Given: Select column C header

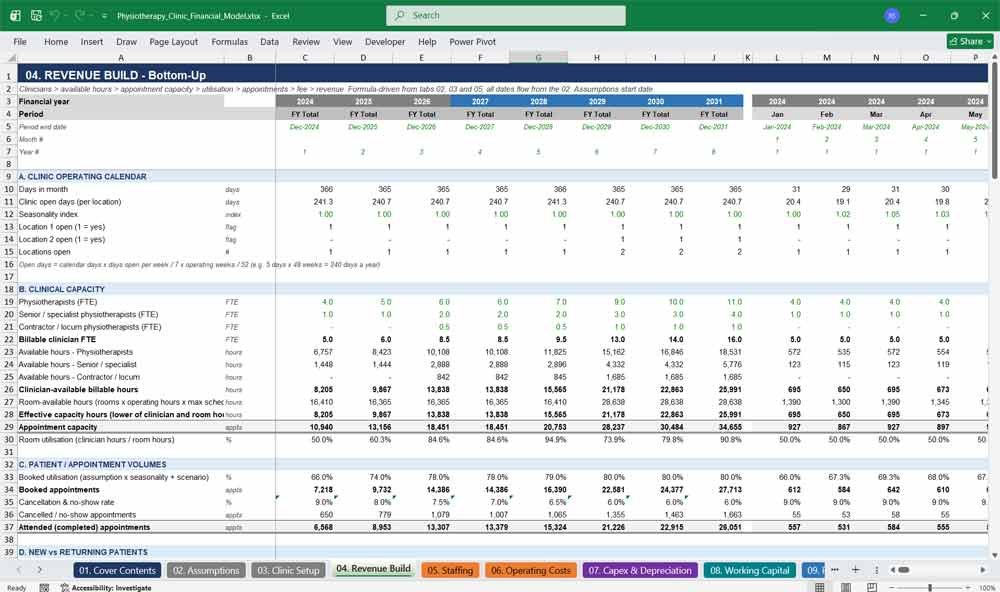Looking at the screenshot, I should (305, 57).
